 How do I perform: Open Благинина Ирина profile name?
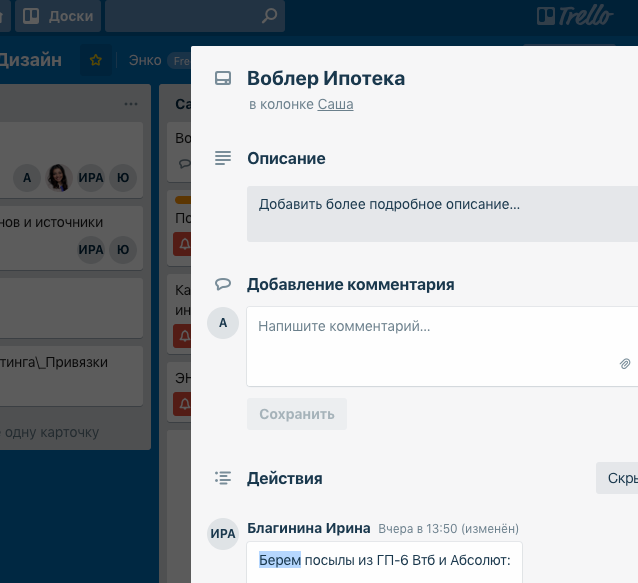point(309,528)
